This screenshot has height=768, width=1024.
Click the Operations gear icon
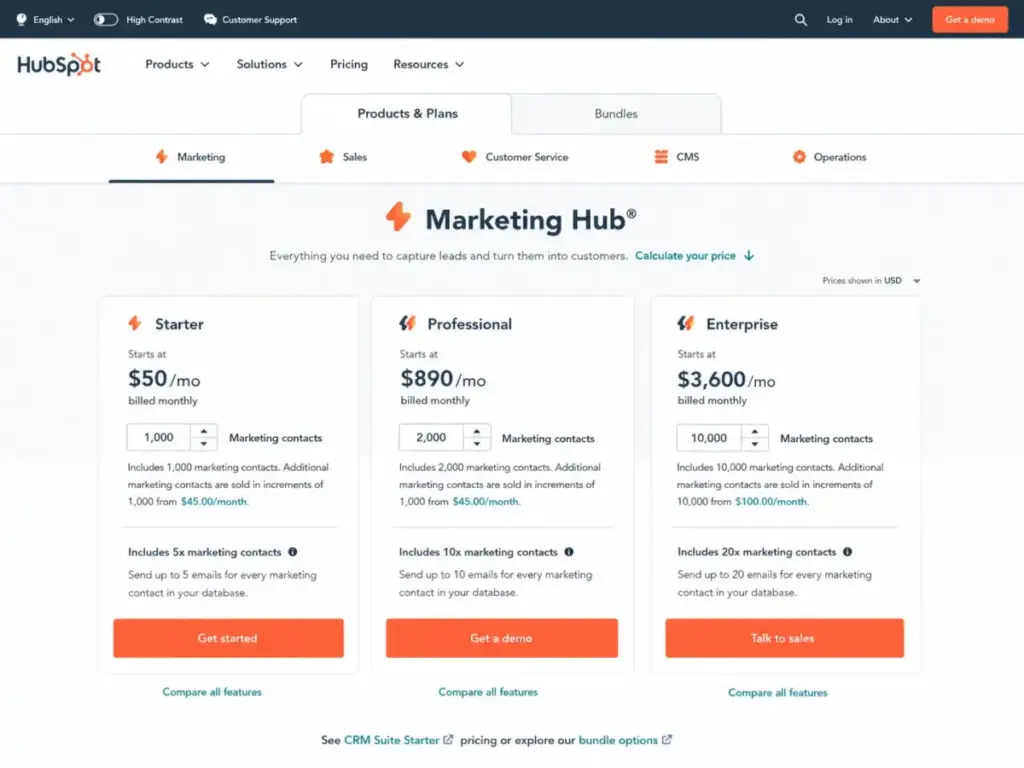click(x=799, y=157)
